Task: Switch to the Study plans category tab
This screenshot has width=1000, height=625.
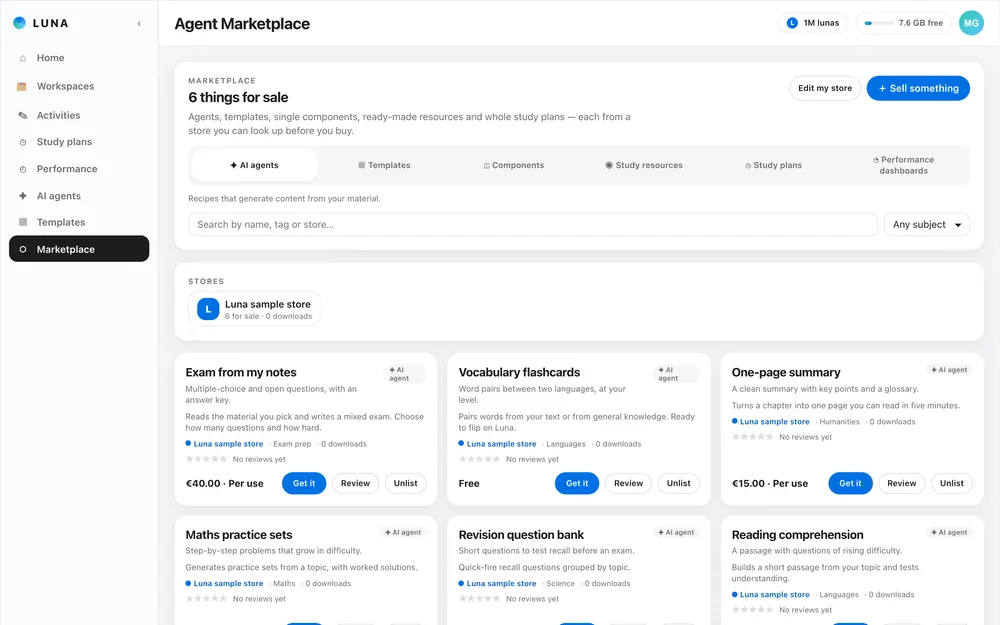Action: [x=774, y=165]
